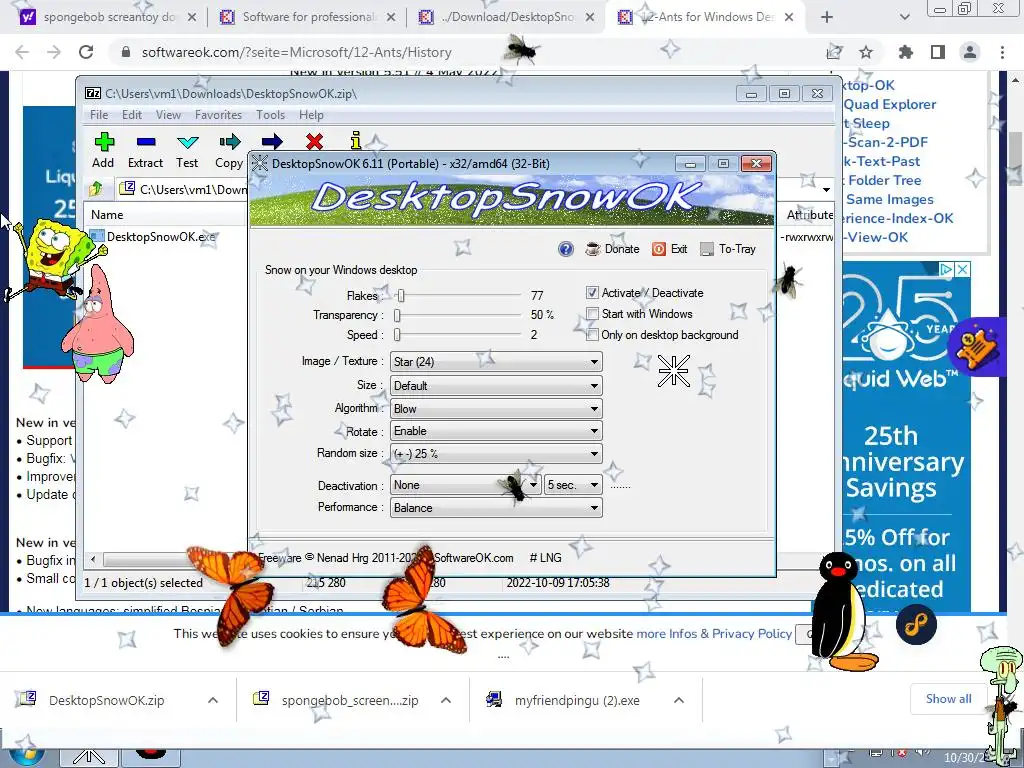Open the Quad Explorer sidebar link
The image size is (1024, 768).
click(889, 104)
